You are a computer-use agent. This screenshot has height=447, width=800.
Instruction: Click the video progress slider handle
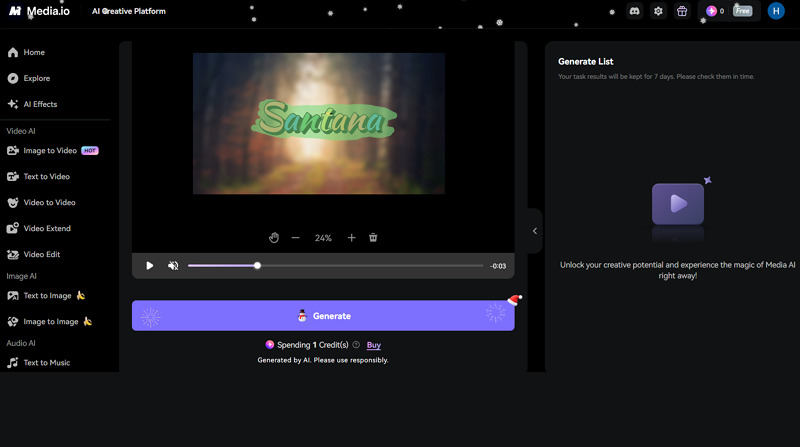click(x=258, y=266)
